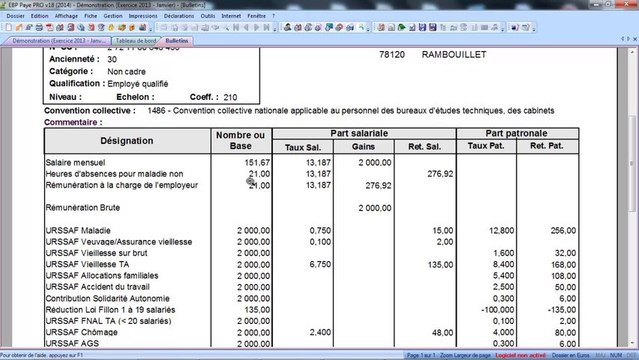Click Dossier en Euros in status bar
The height and width of the screenshot is (360, 639).
point(571,355)
